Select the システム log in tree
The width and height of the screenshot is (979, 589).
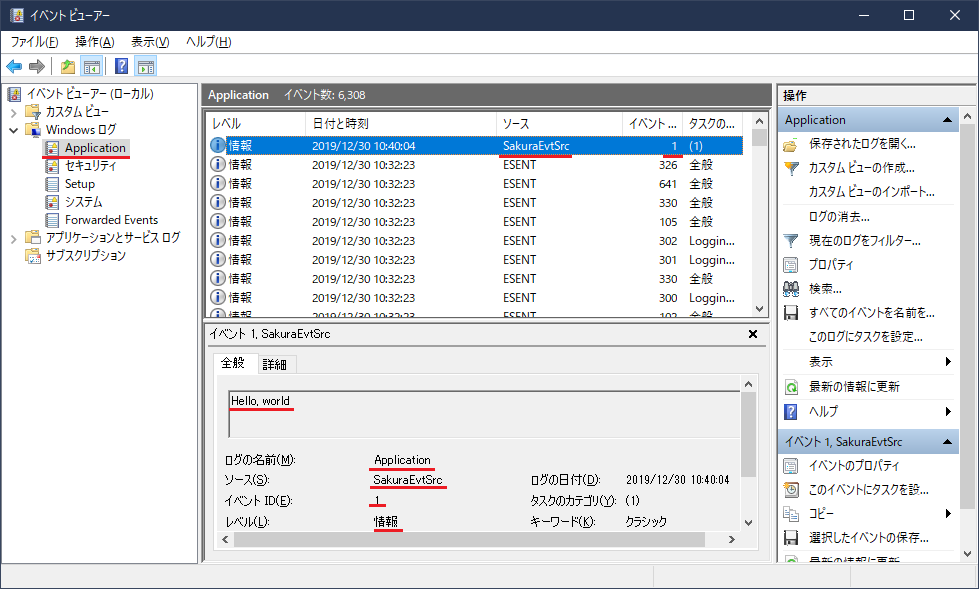click(83, 202)
